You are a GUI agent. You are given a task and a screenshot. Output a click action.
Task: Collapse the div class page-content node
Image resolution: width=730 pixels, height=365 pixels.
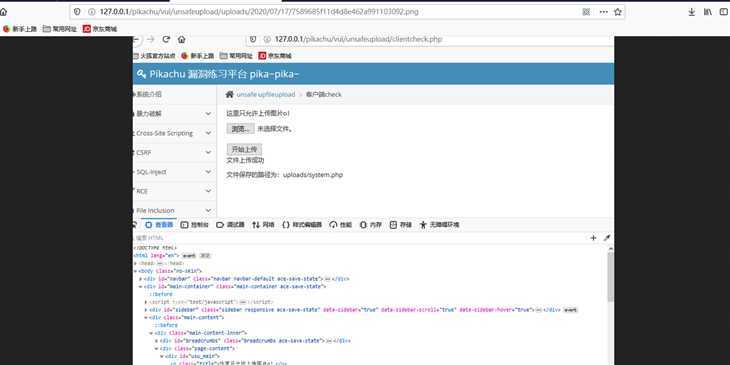click(x=156, y=348)
